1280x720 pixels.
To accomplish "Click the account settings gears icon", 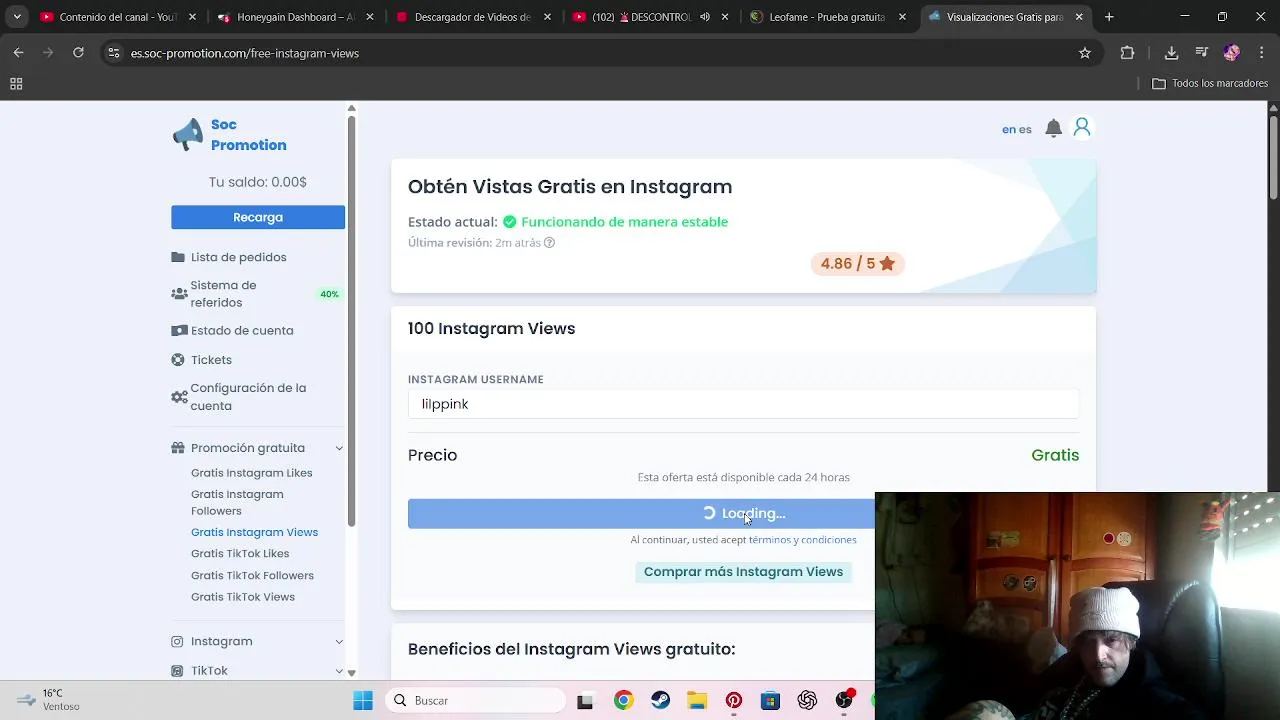I will tap(179, 397).
